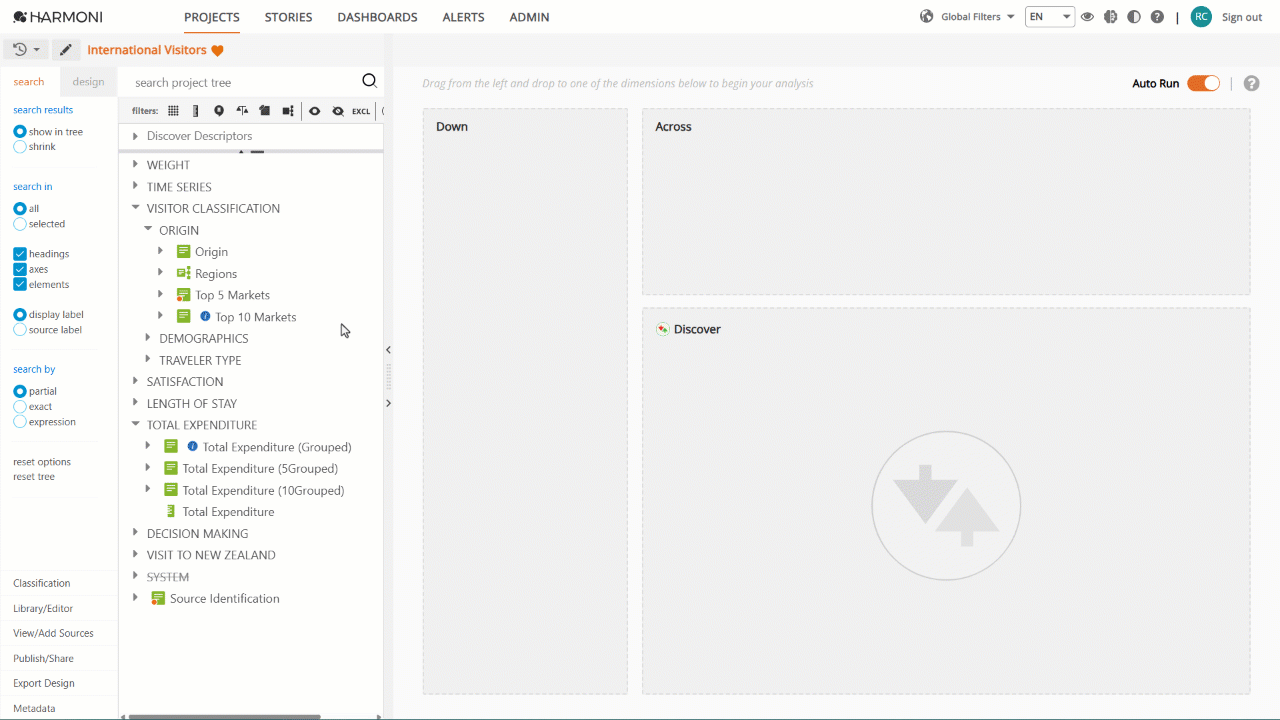
Task: Turn off the Auto Run switch
Action: click(x=1203, y=83)
